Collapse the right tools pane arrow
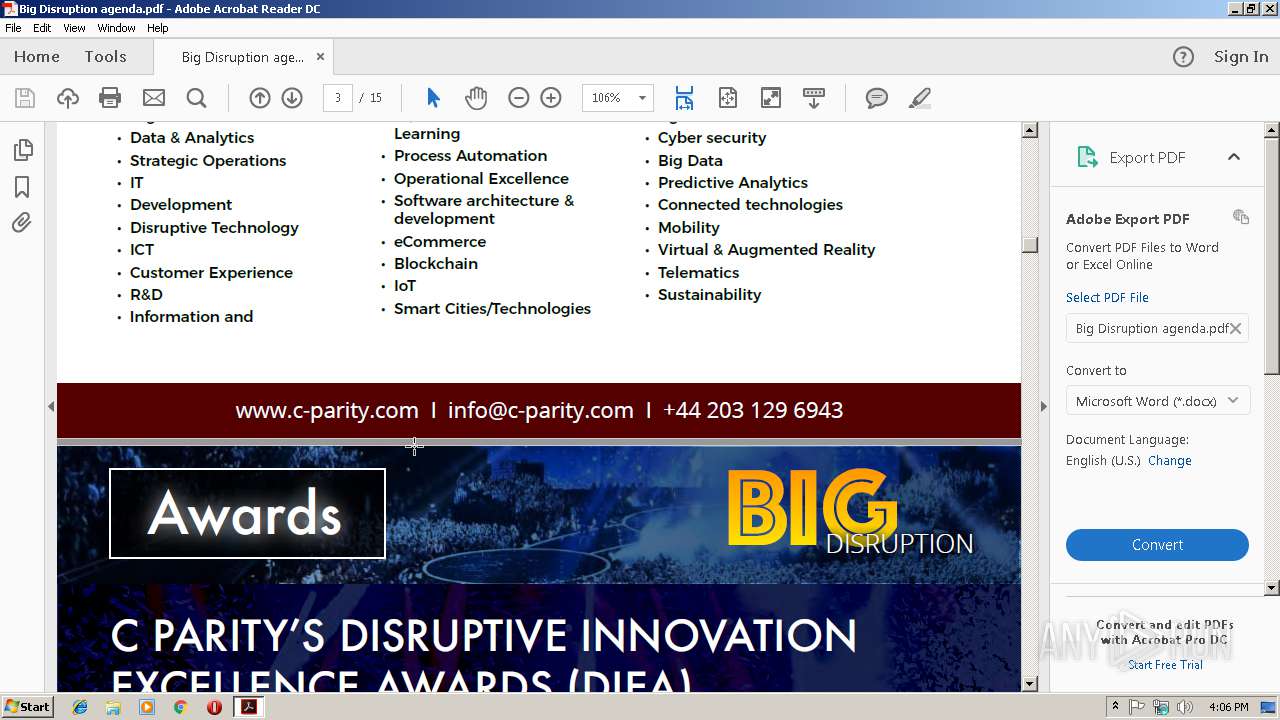The width and height of the screenshot is (1280, 720). [x=1043, y=406]
